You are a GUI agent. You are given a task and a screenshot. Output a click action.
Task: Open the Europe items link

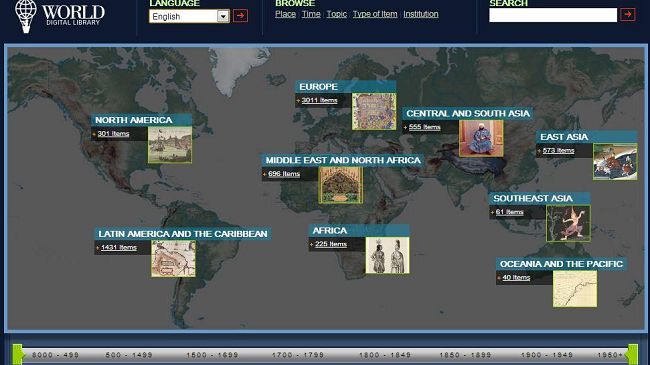(x=319, y=100)
